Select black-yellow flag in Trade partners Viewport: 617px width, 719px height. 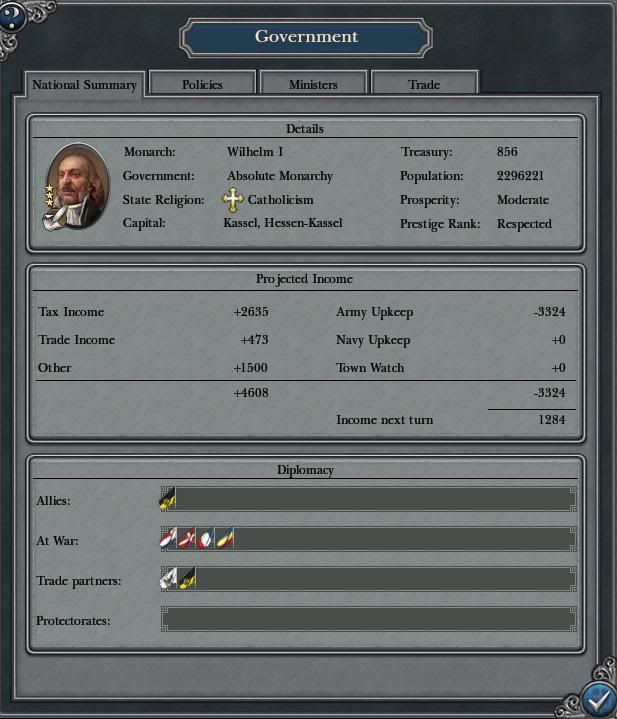click(x=187, y=578)
